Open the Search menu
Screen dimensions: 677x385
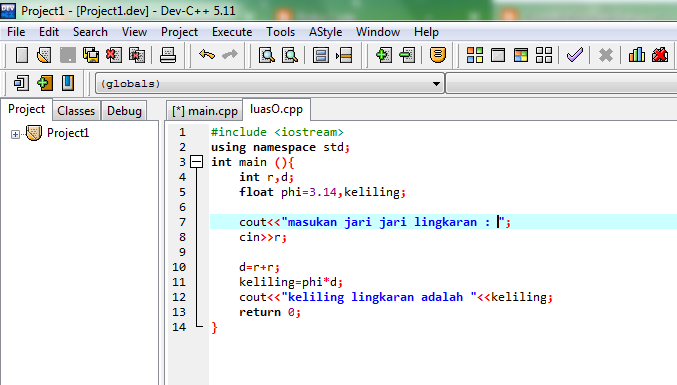point(90,32)
